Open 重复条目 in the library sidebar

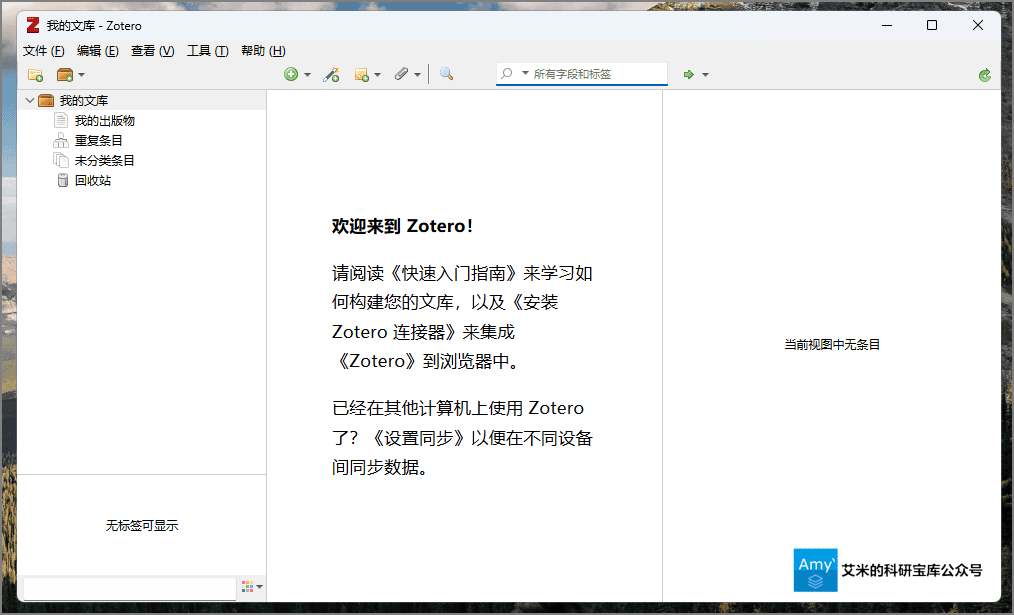[x=98, y=140]
